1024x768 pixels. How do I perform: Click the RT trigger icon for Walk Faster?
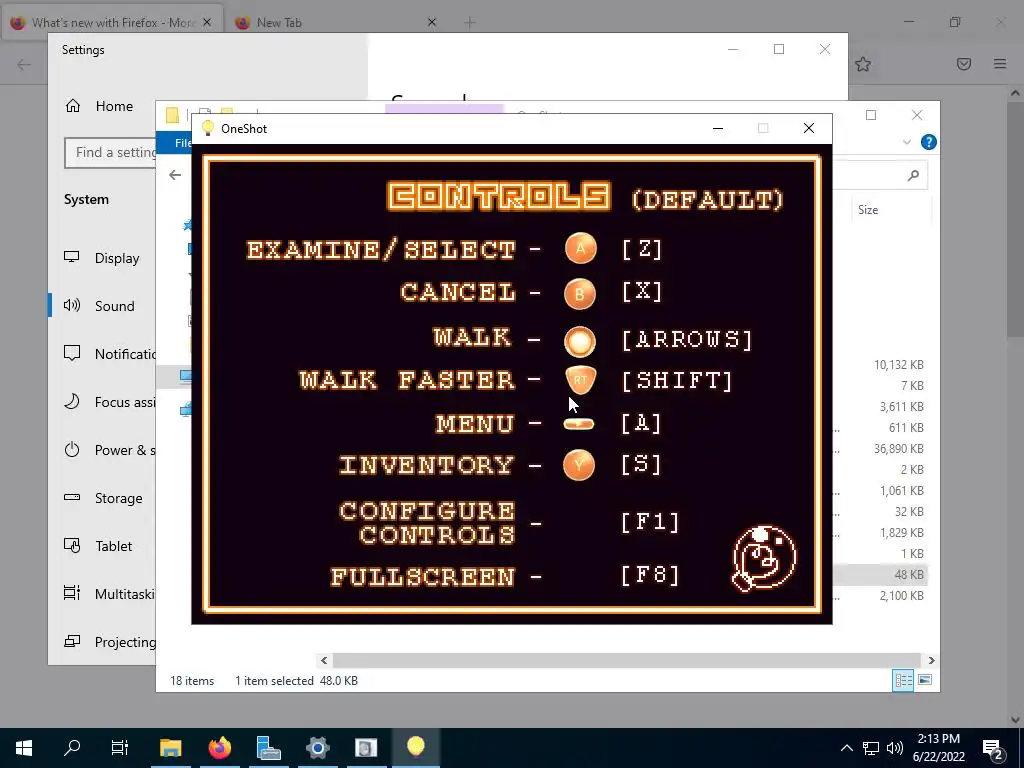pyautogui.click(x=580, y=380)
